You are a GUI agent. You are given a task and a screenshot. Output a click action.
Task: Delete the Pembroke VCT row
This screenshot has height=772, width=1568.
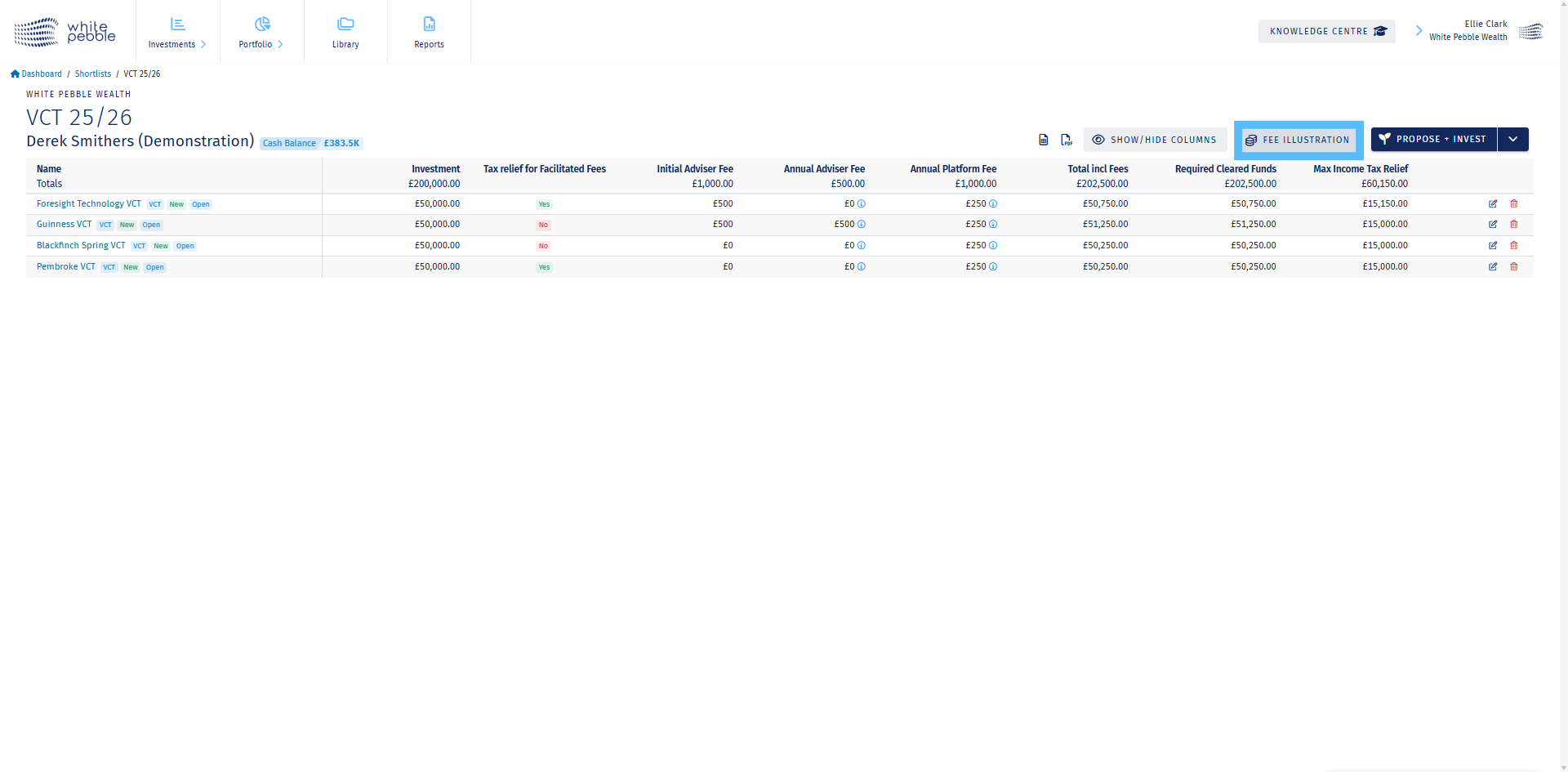click(x=1513, y=267)
